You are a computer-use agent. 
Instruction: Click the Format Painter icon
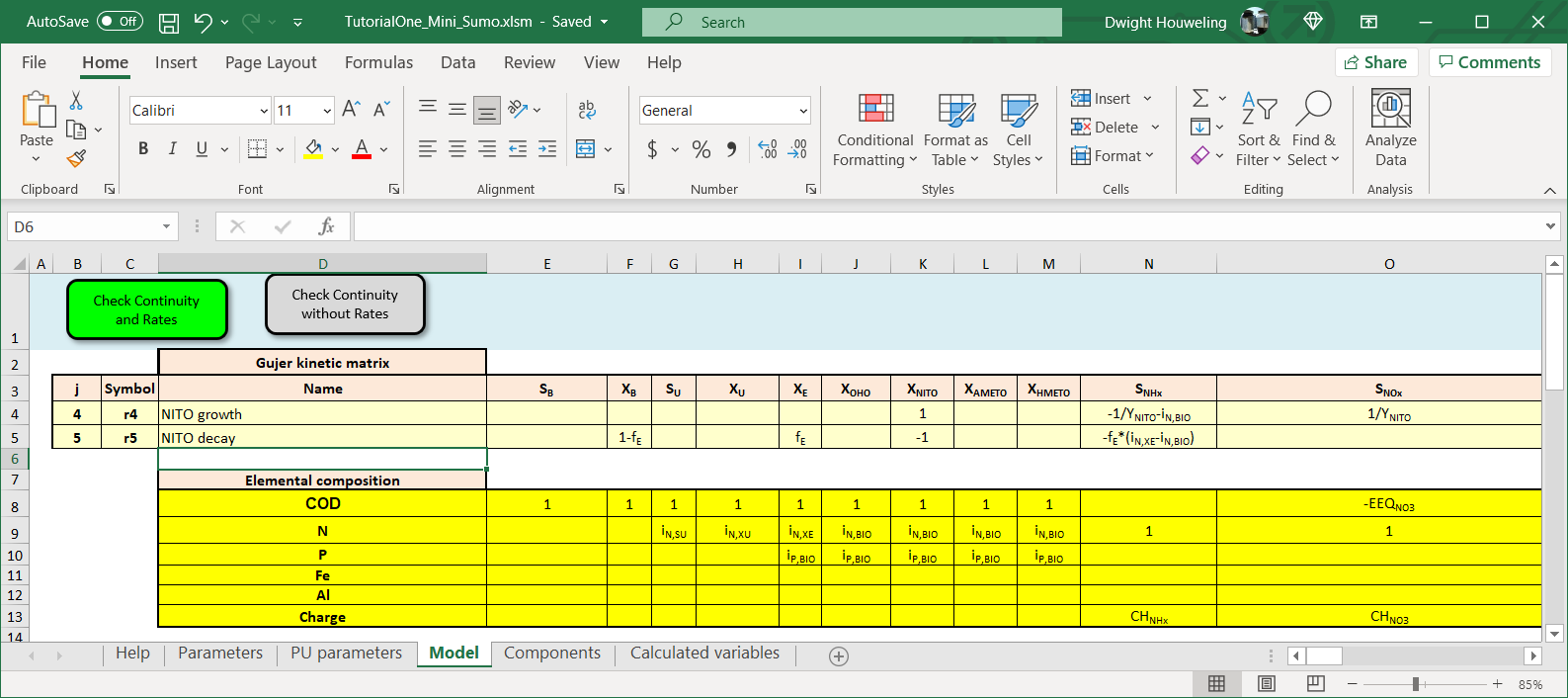[x=76, y=158]
